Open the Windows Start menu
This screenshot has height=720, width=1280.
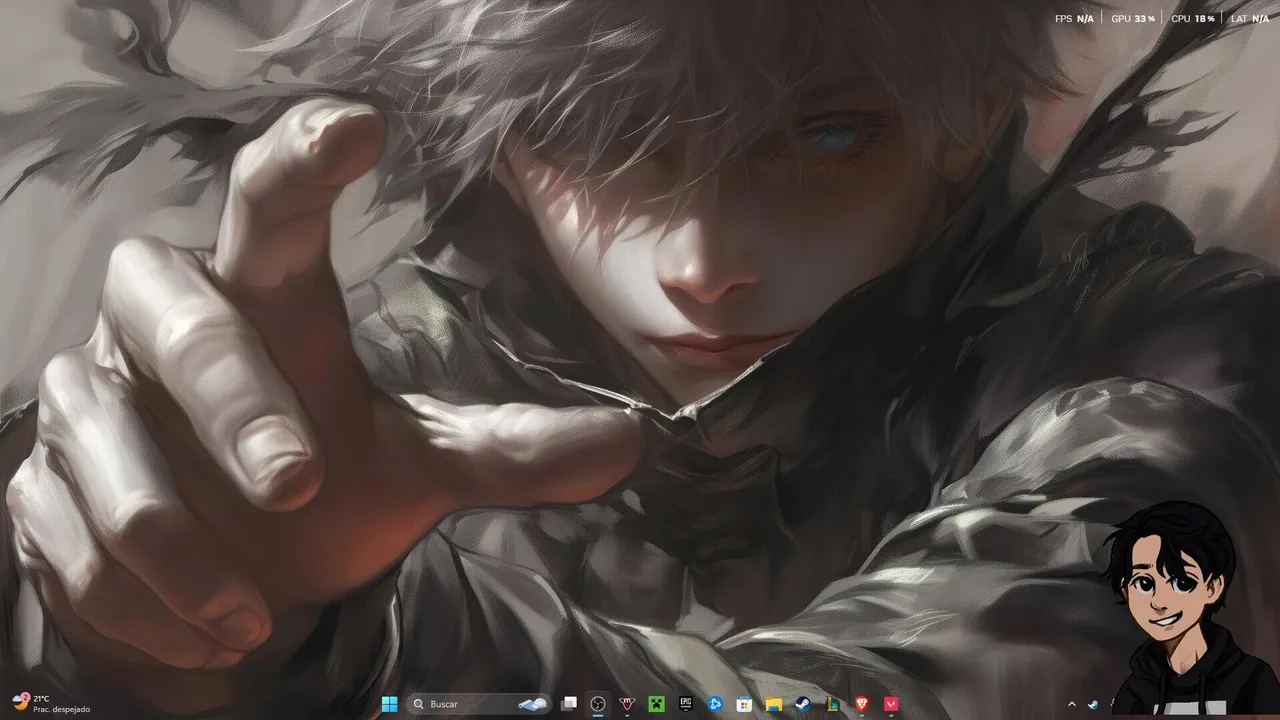(x=389, y=704)
